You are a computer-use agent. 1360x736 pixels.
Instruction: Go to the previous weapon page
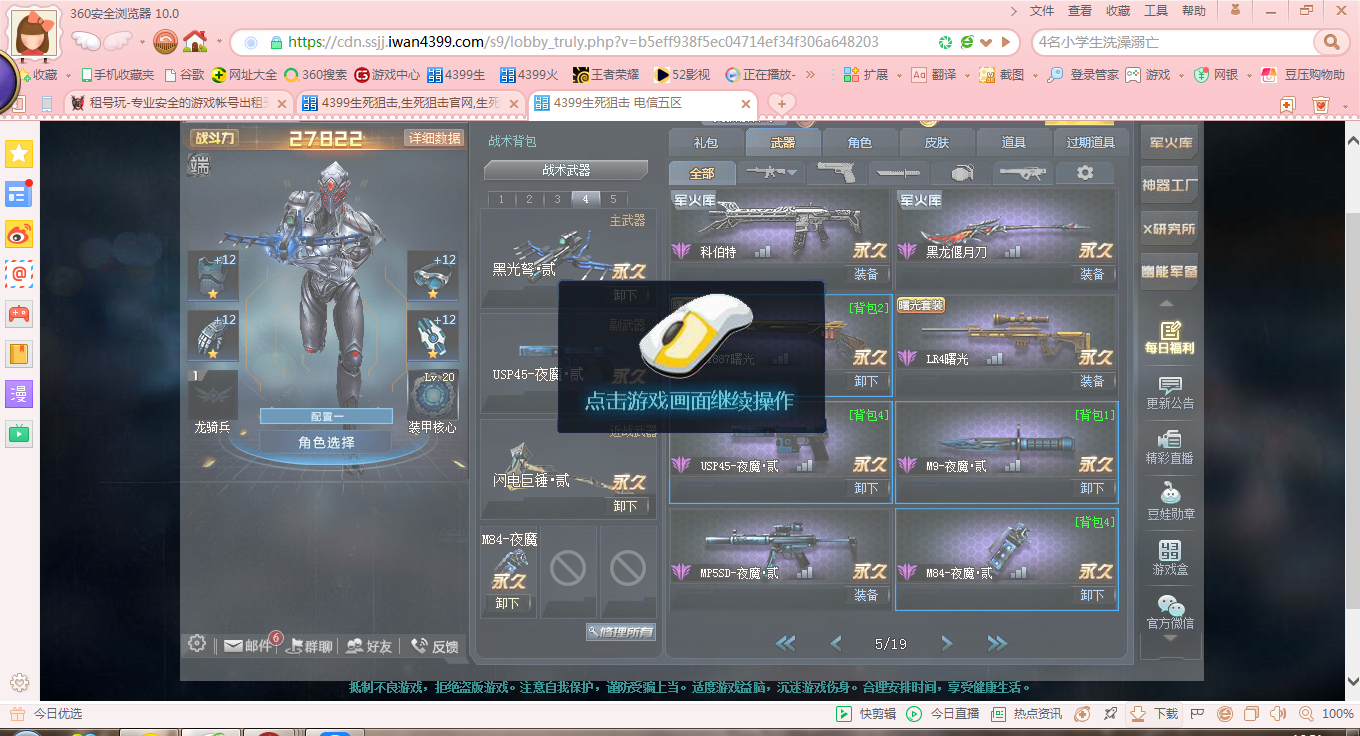coord(836,643)
